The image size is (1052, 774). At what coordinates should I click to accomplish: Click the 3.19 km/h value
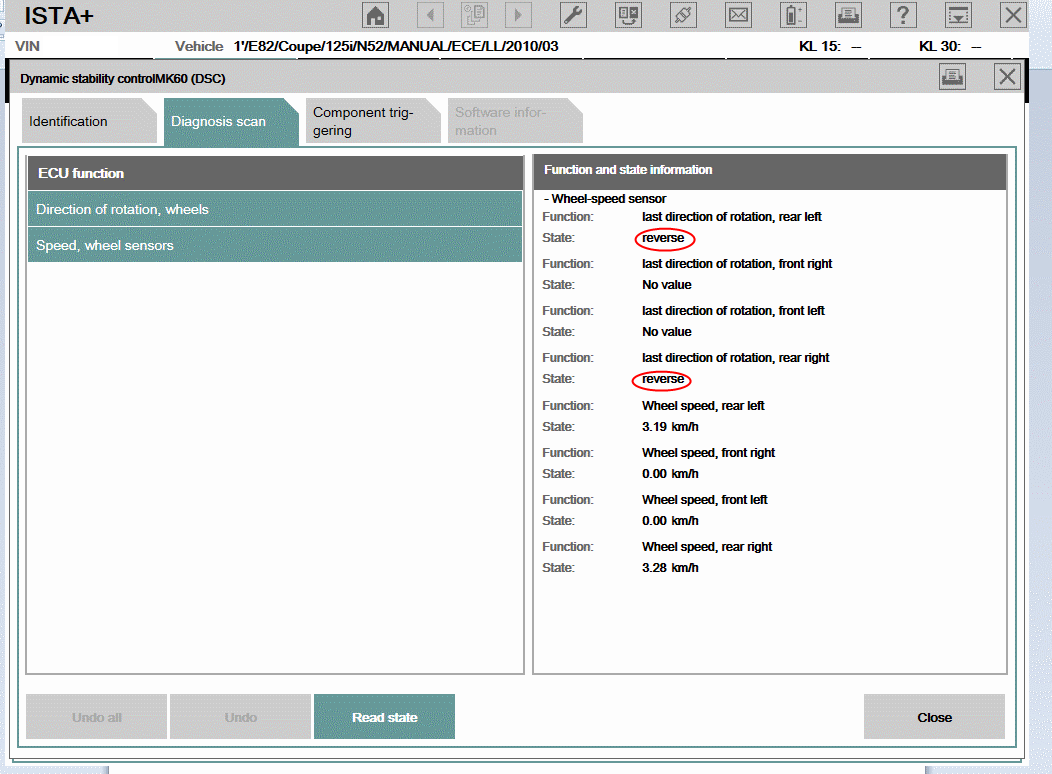[x=670, y=427]
